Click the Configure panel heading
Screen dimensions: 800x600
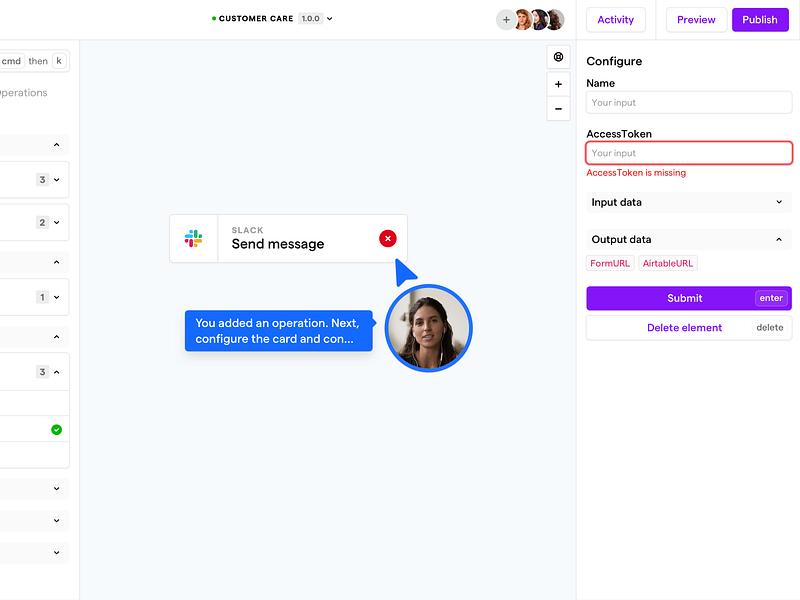[x=614, y=61]
